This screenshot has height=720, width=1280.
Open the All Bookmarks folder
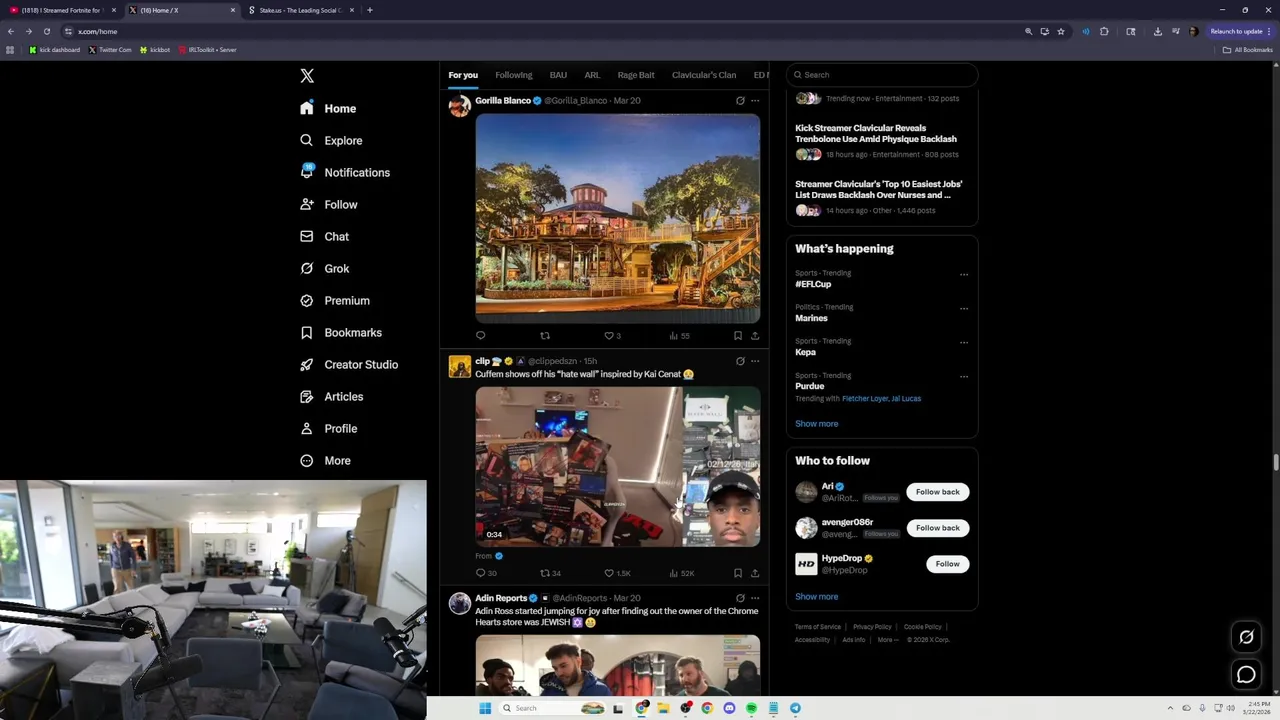(x=1247, y=50)
